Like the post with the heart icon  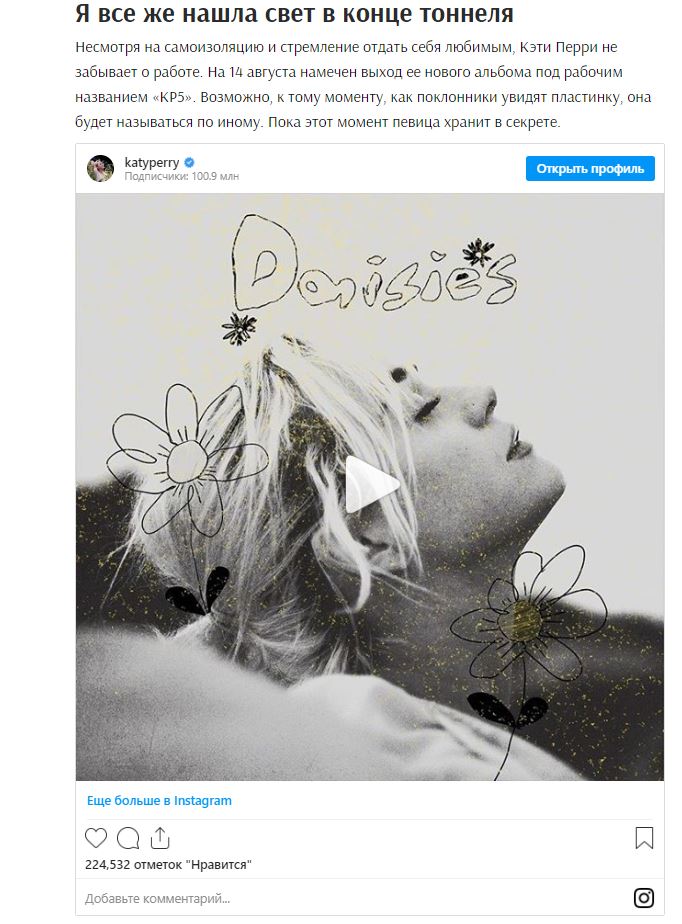click(x=96, y=837)
